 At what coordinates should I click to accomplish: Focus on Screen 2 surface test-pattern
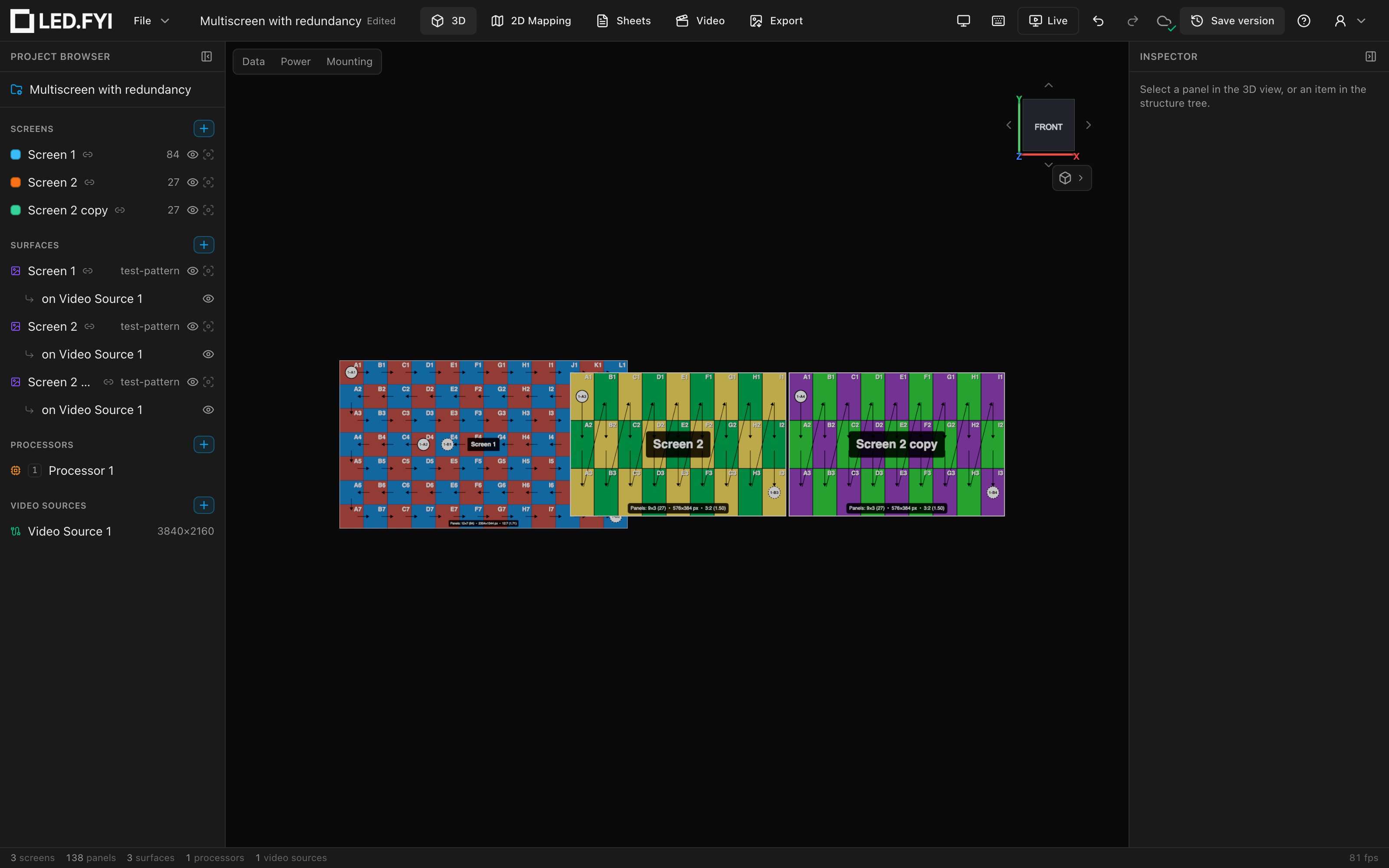(208, 326)
